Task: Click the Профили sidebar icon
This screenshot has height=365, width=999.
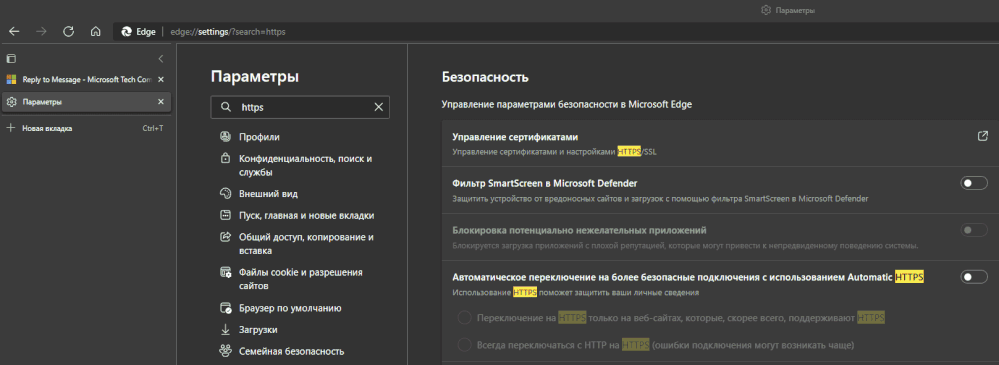Action: [x=225, y=137]
